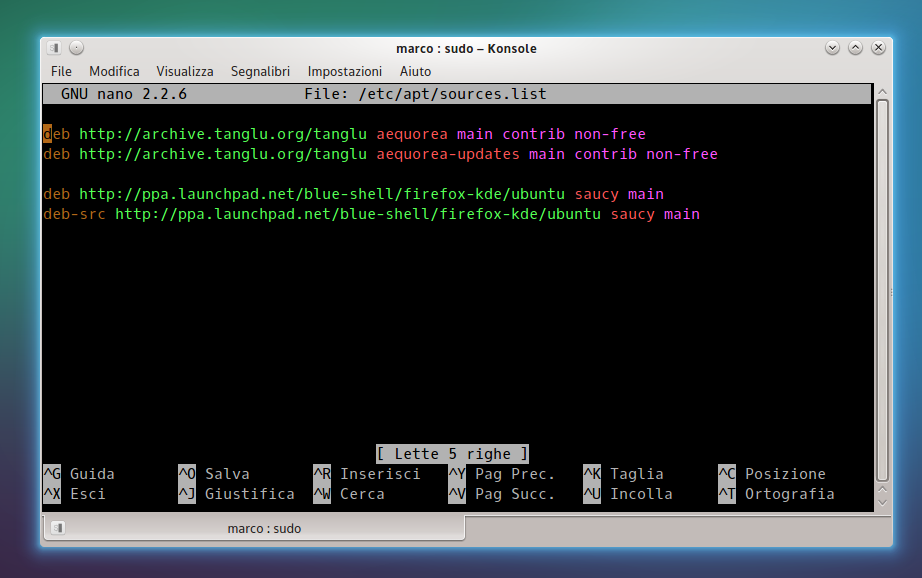Click 'non-free' on the aequorea-updates line
922x578 pixels.
(682, 154)
